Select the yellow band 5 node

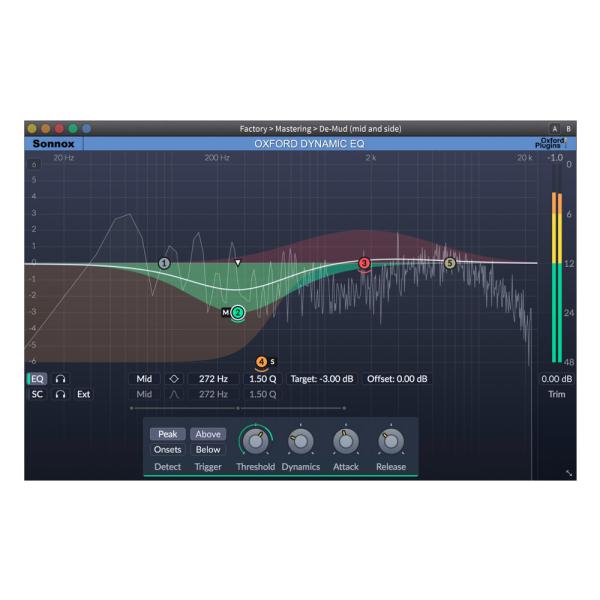[x=449, y=263]
